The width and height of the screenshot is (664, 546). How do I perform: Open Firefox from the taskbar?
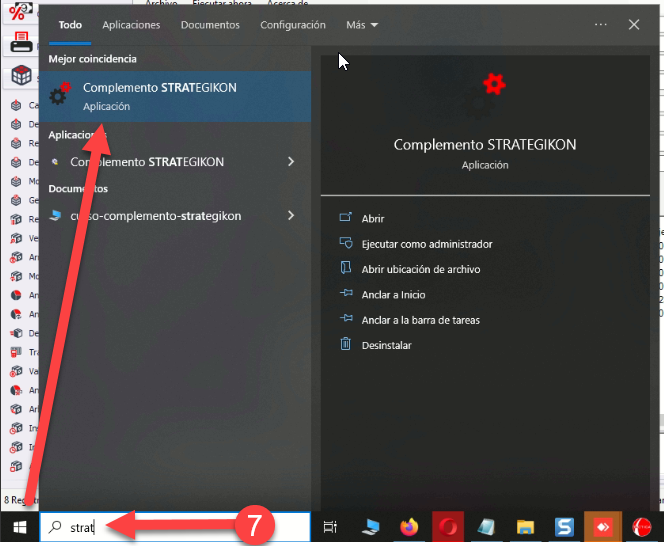click(x=409, y=527)
